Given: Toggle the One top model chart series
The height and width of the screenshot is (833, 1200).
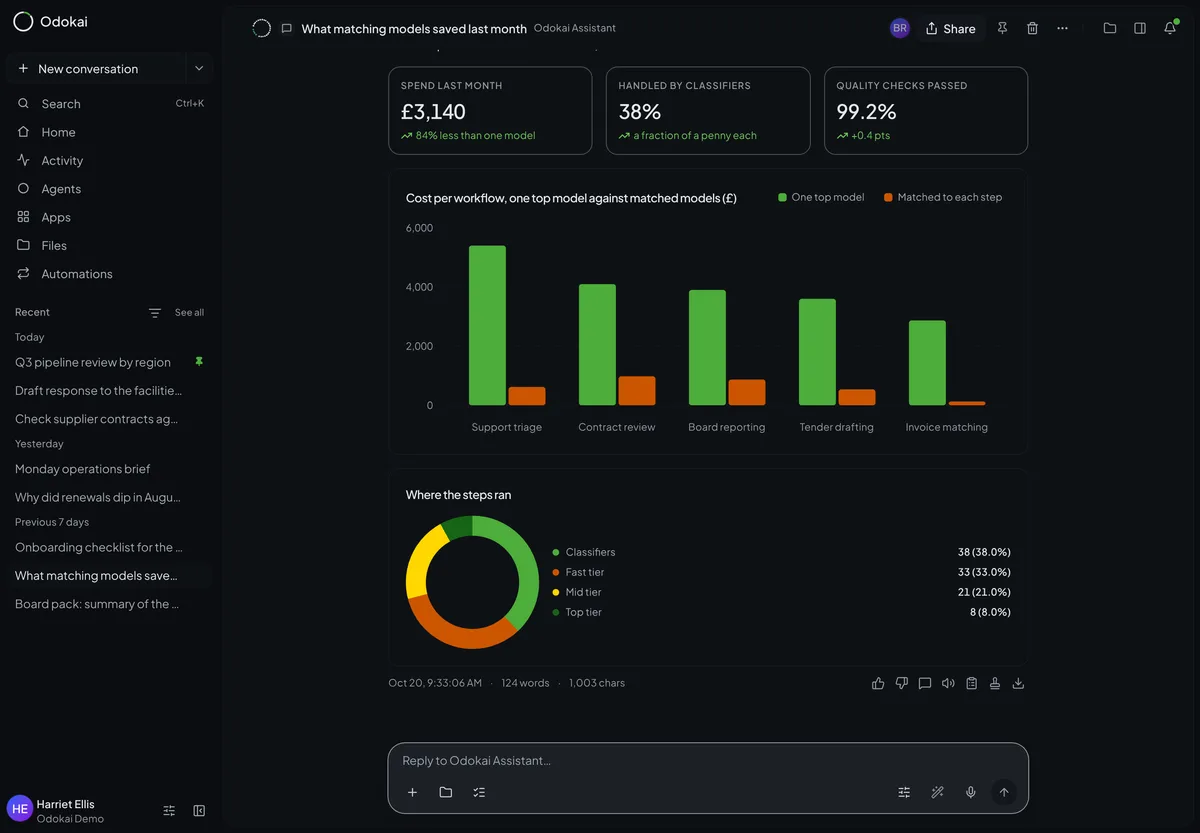Looking at the screenshot, I should pos(821,197).
